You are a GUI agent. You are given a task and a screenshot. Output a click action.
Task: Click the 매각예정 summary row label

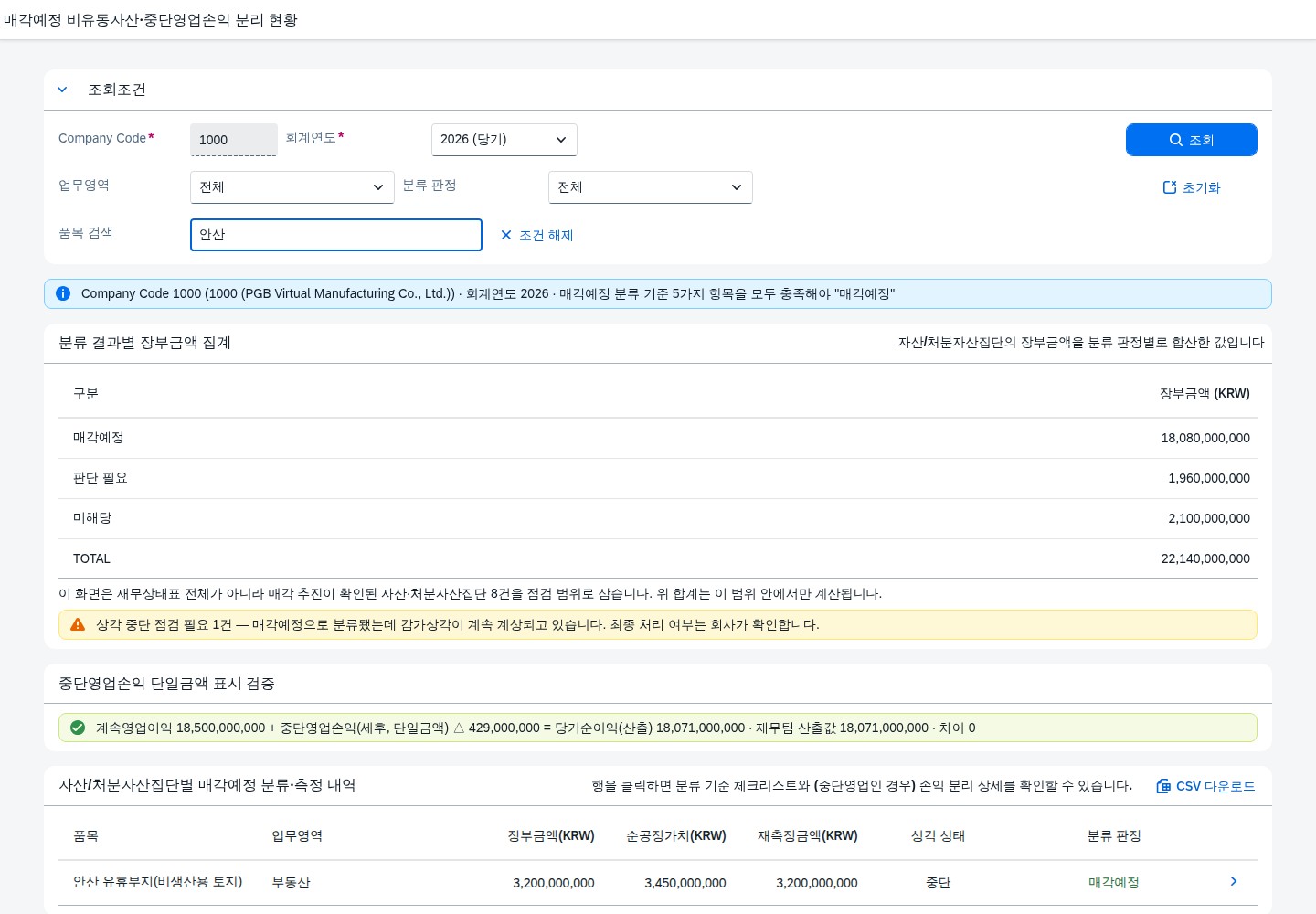99,438
